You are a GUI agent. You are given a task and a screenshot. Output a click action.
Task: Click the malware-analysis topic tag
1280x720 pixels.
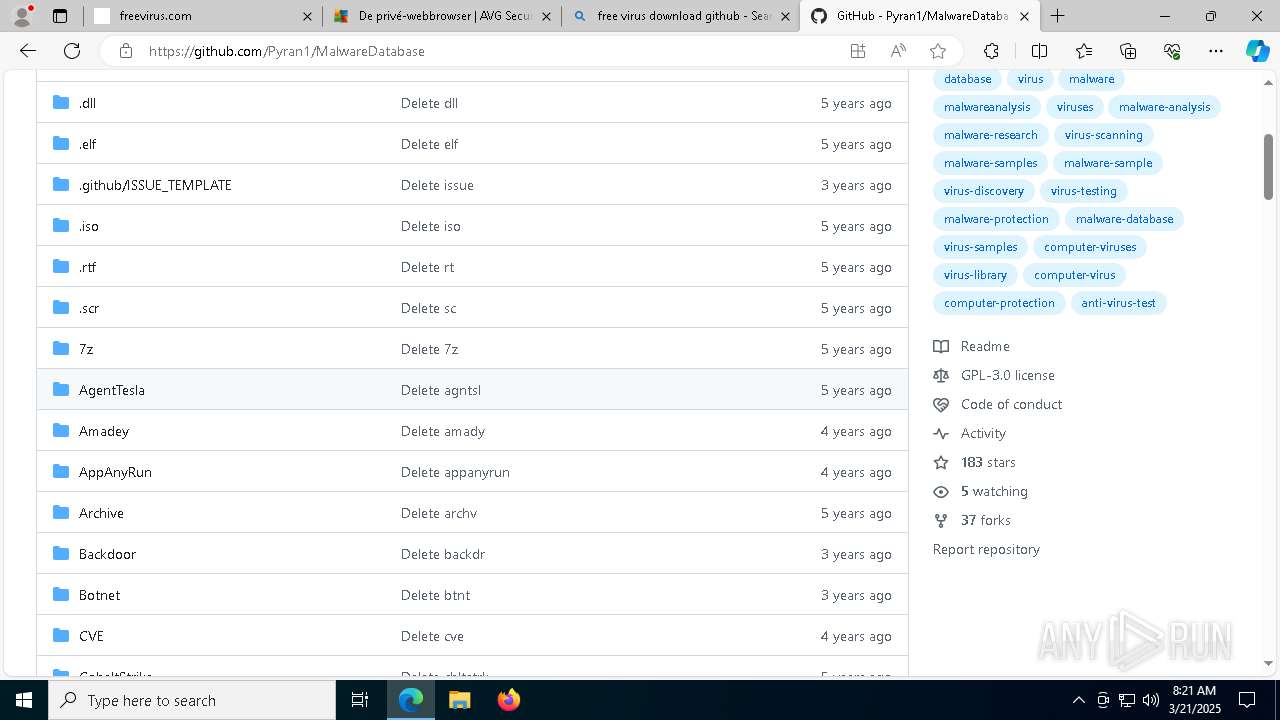point(1164,107)
